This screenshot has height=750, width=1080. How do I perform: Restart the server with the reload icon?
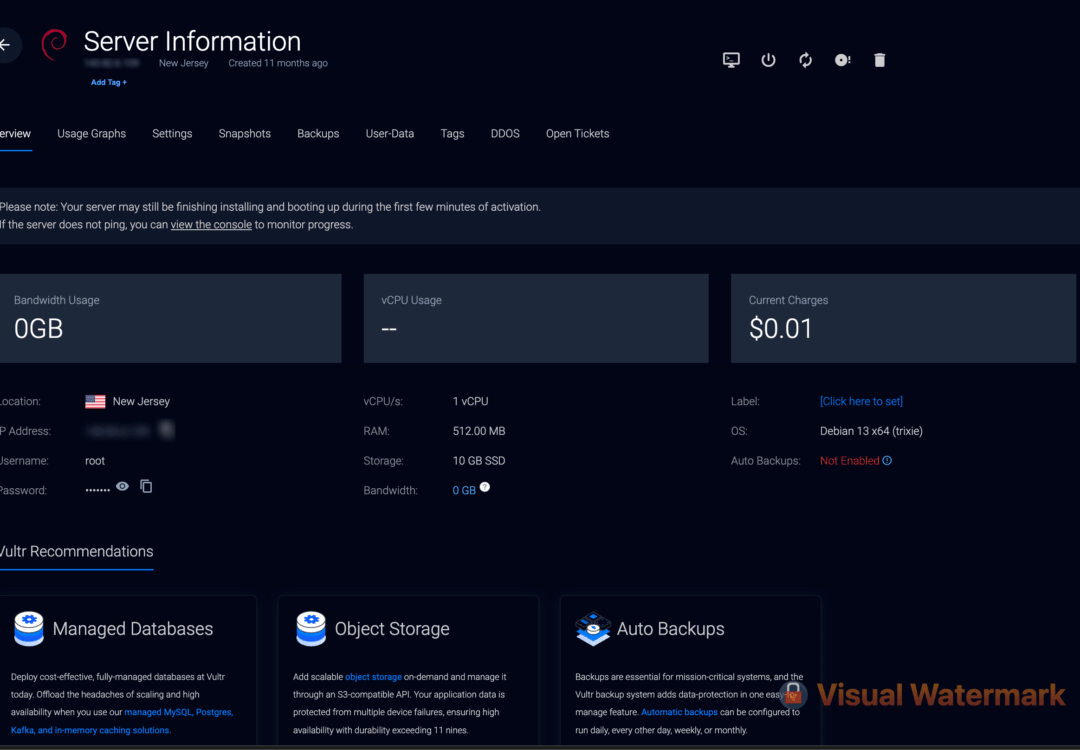[805, 60]
